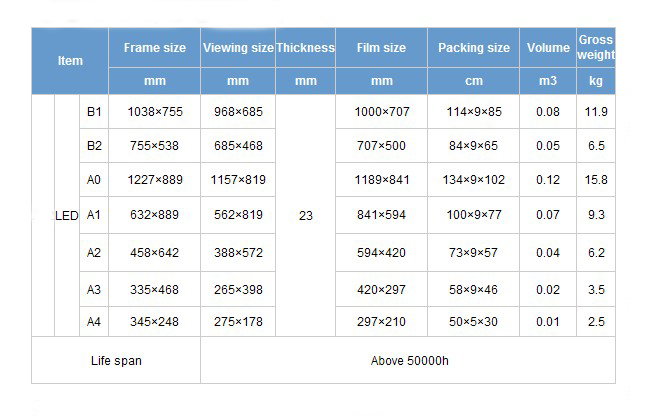Click the A0 gross weight 15.8
The image size is (649, 419).
596,179
